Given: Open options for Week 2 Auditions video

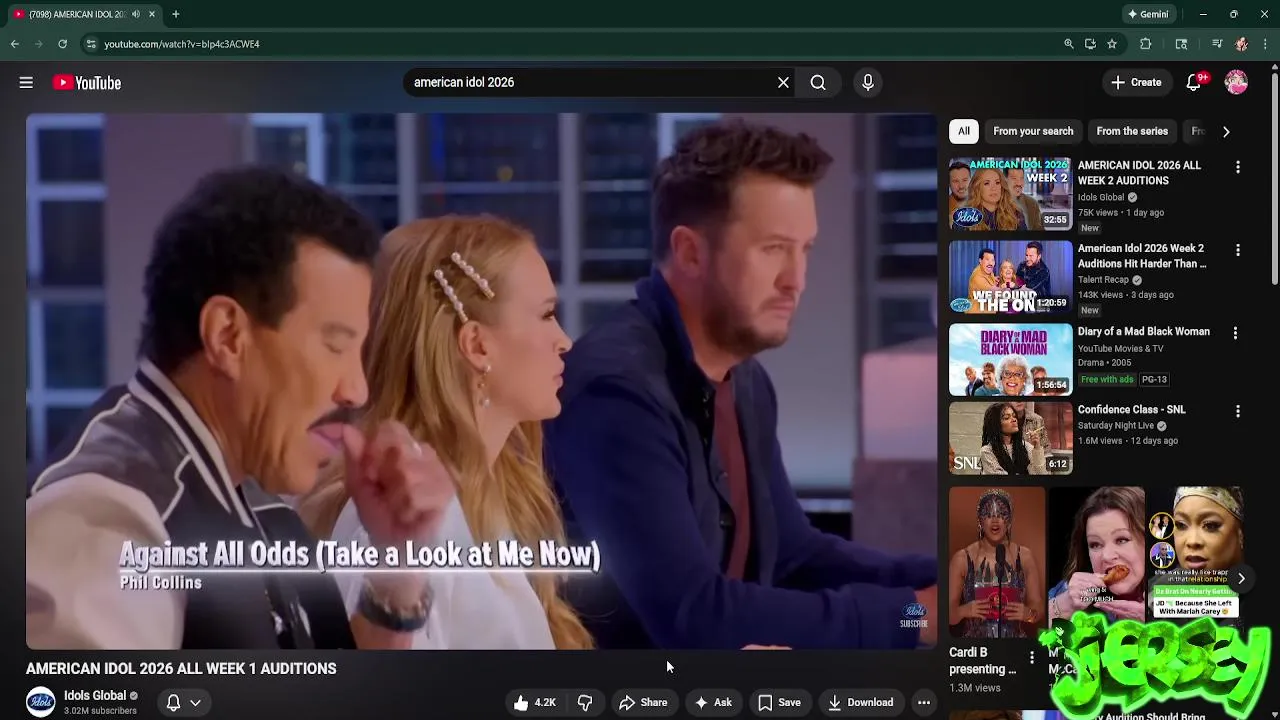Looking at the screenshot, I should pos(1238,167).
